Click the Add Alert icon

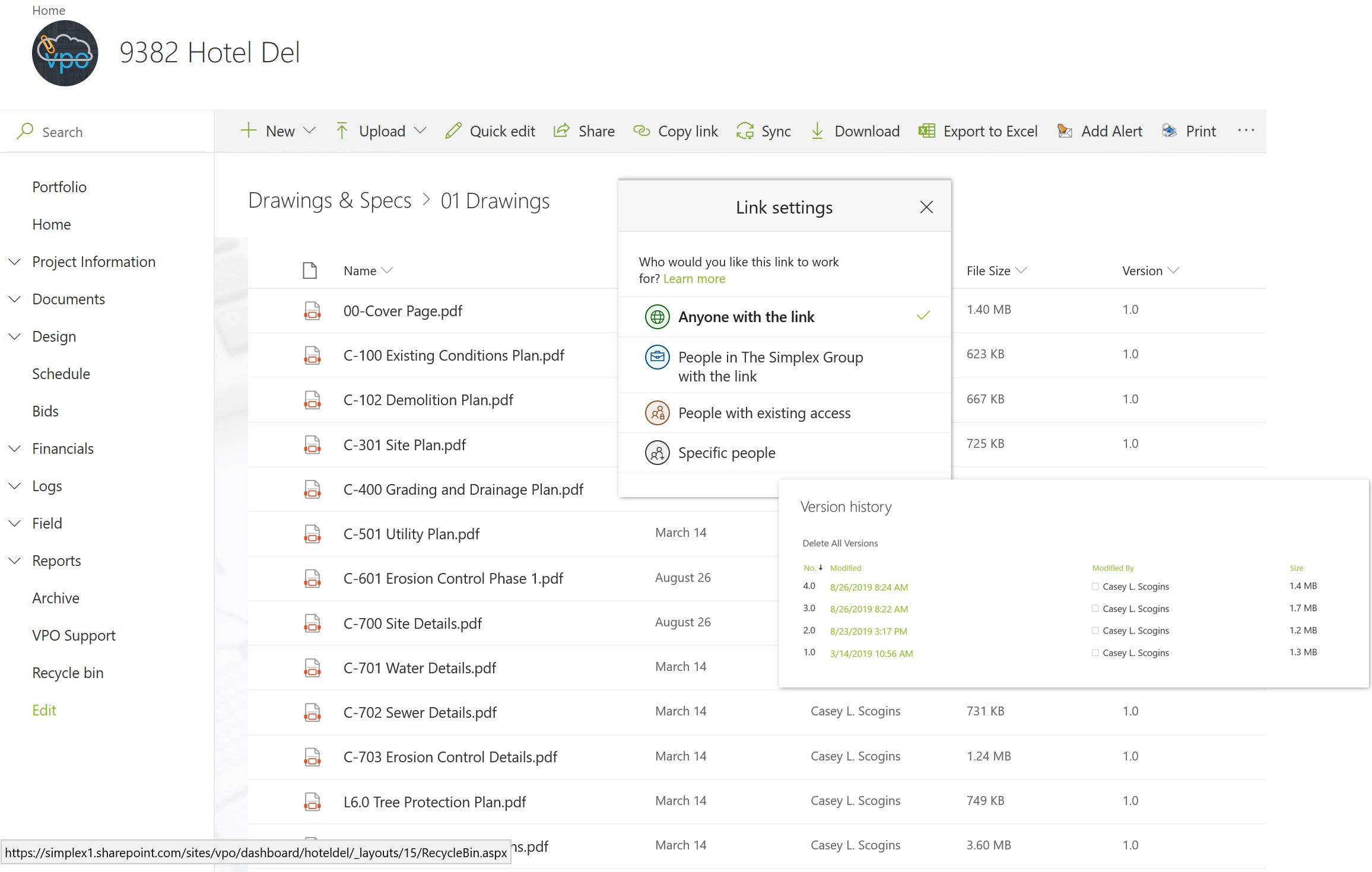pyautogui.click(x=1064, y=131)
